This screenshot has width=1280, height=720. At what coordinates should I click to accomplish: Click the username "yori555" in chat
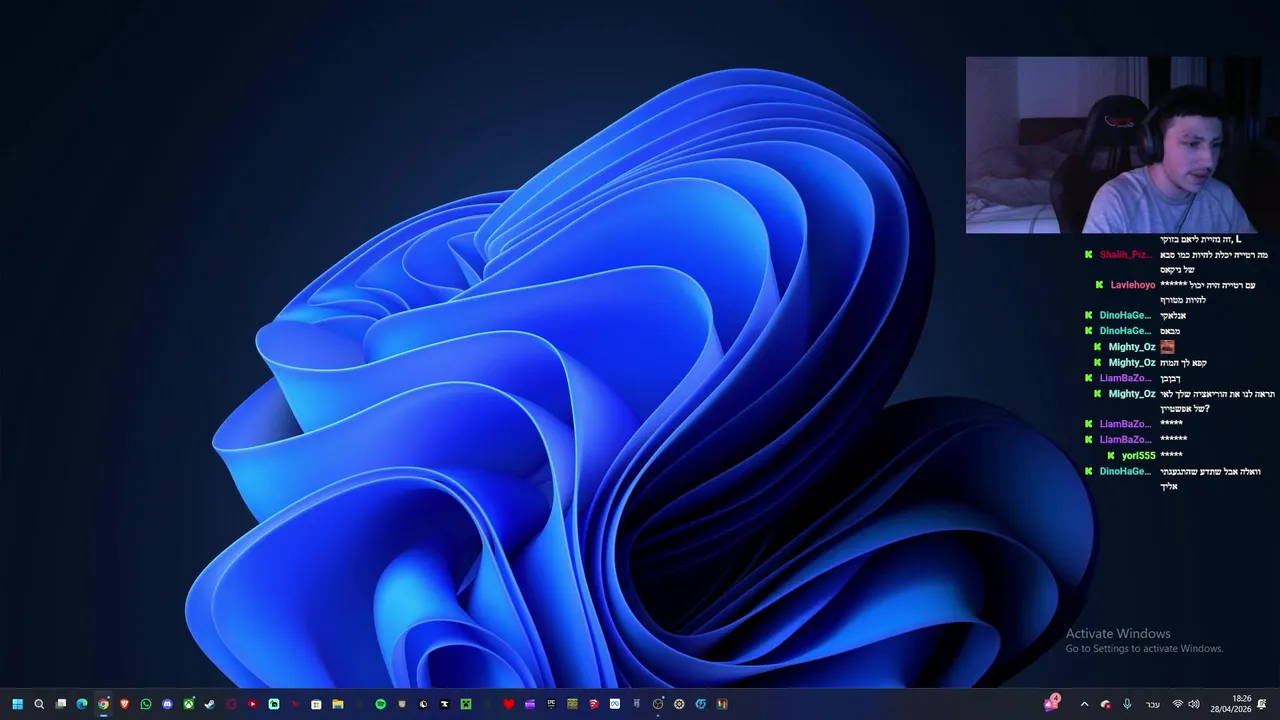coord(1138,456)
